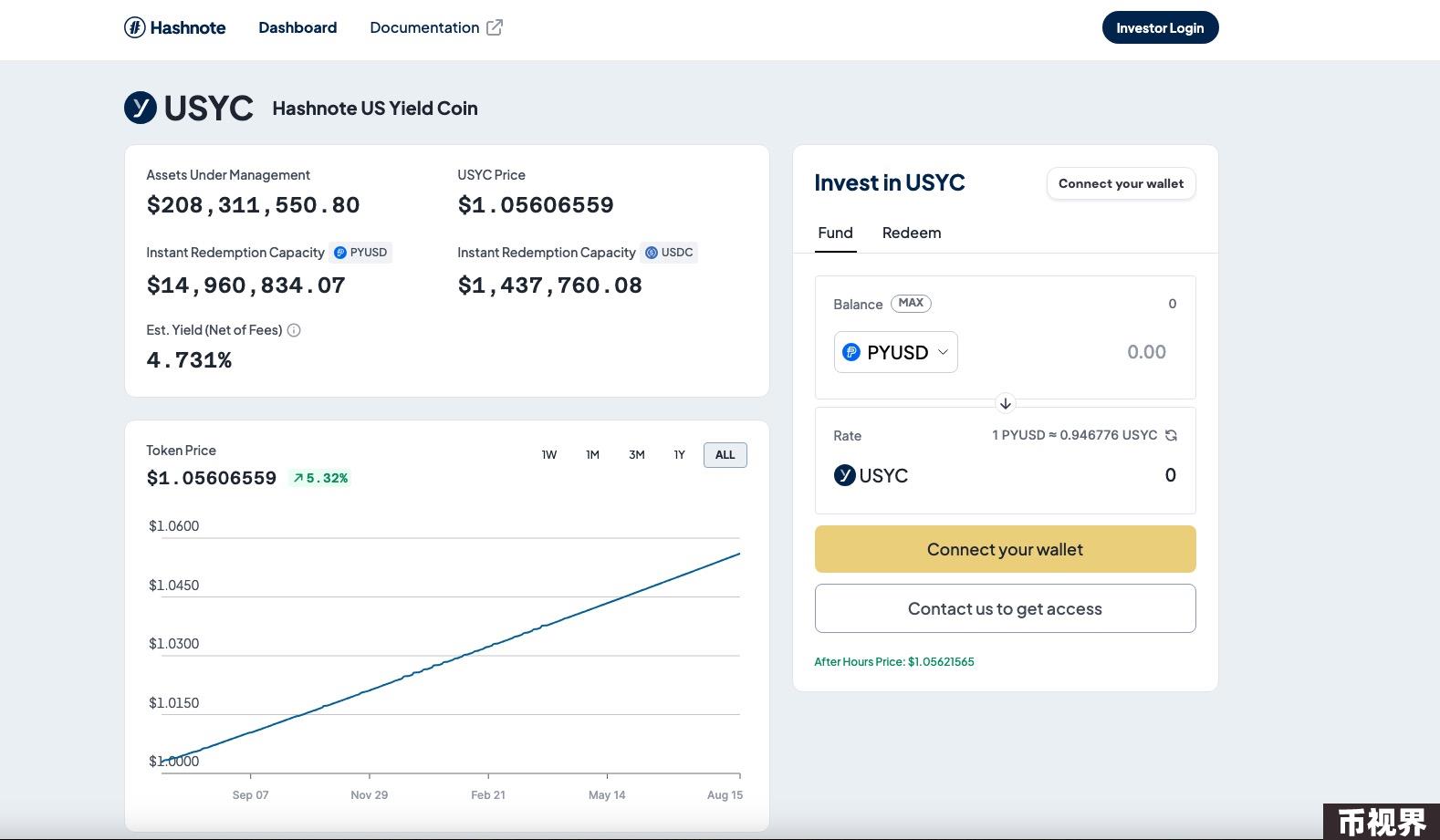Open the Documentation link

424,27
